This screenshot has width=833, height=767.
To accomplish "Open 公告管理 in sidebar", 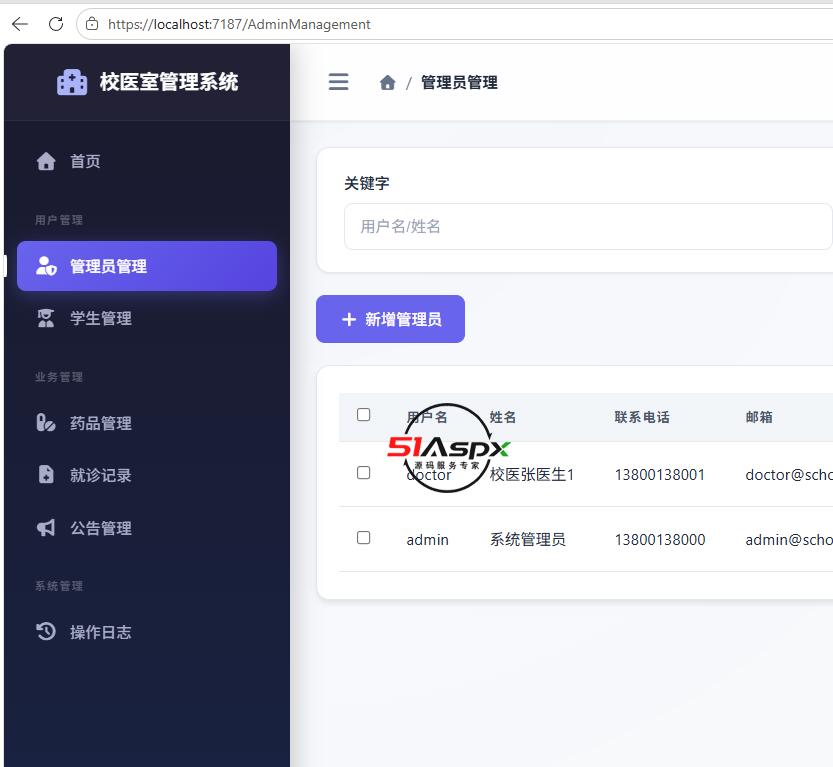I will click(147, 528).
